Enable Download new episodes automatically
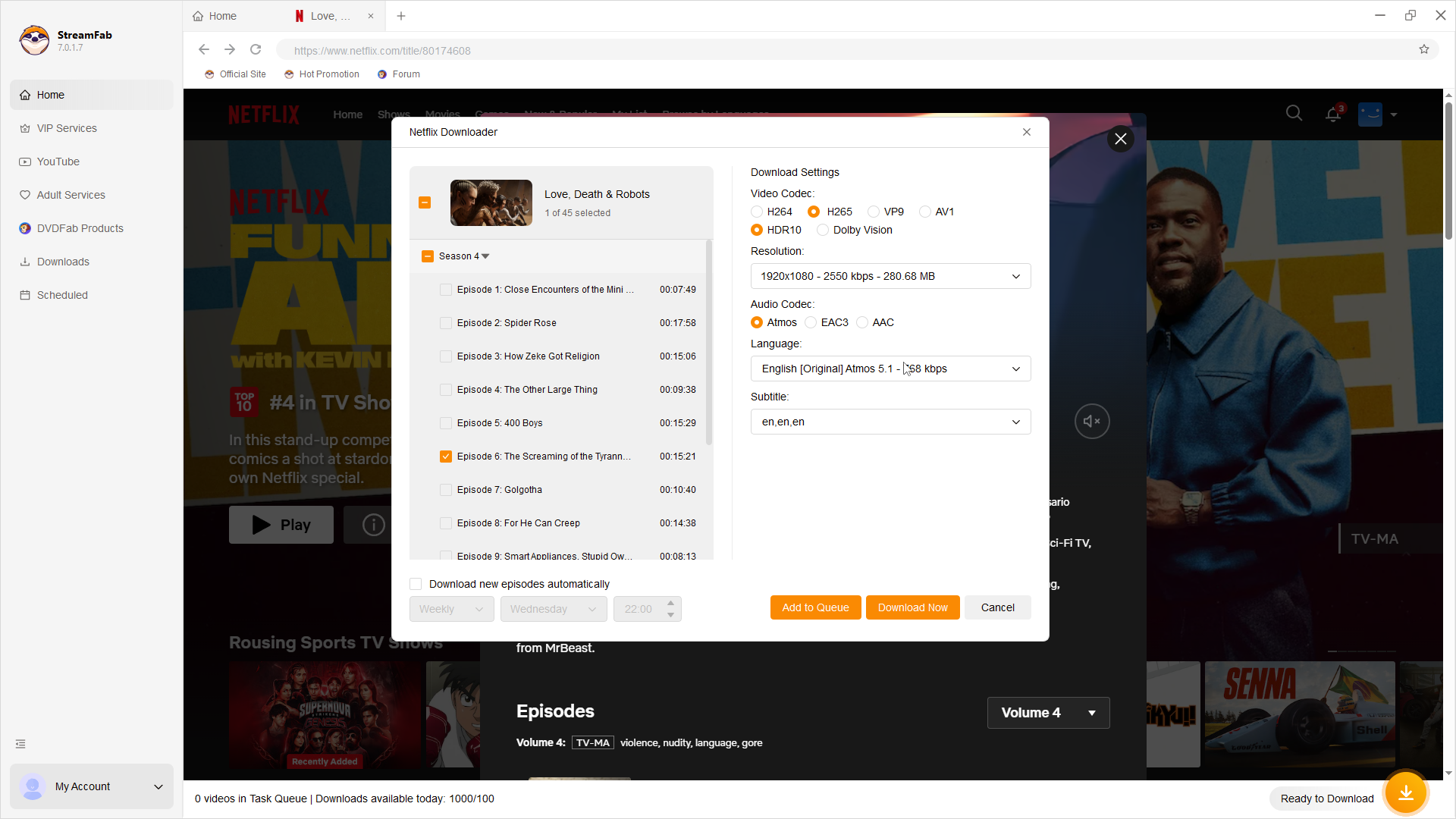 (x=416, y=584)
